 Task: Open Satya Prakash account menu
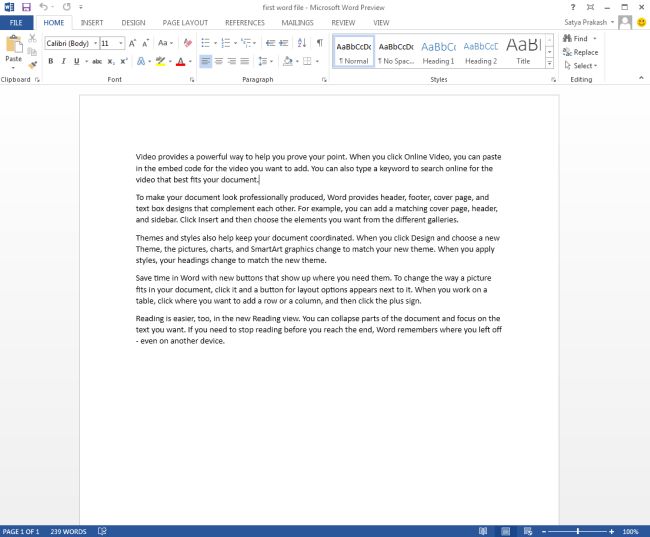(589, 22)
